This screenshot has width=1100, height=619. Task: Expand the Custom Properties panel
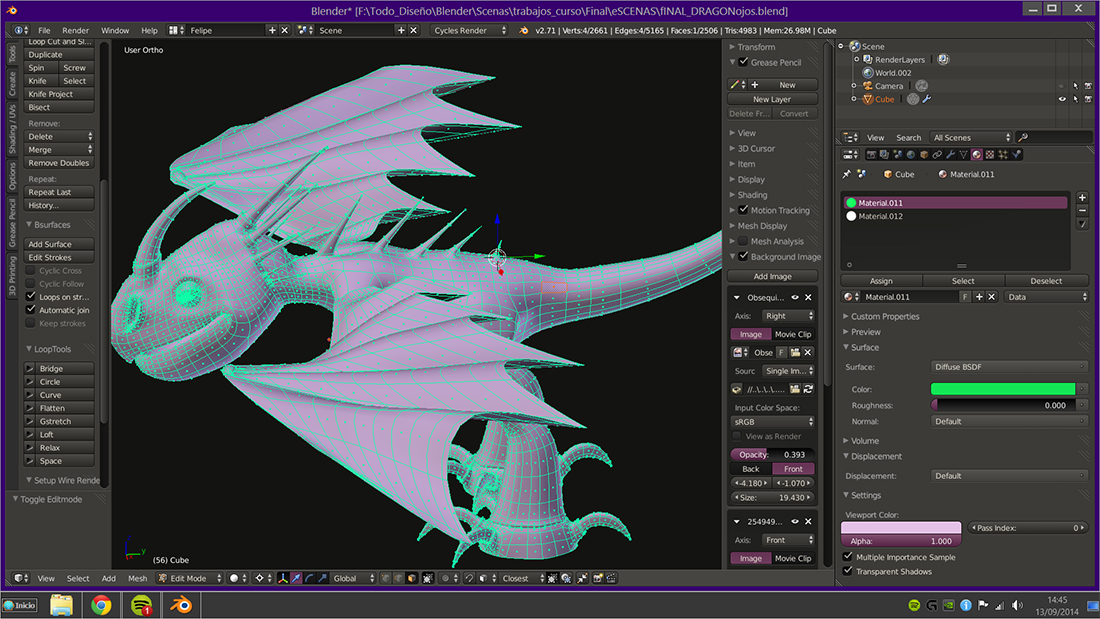(x=885, y=316)
